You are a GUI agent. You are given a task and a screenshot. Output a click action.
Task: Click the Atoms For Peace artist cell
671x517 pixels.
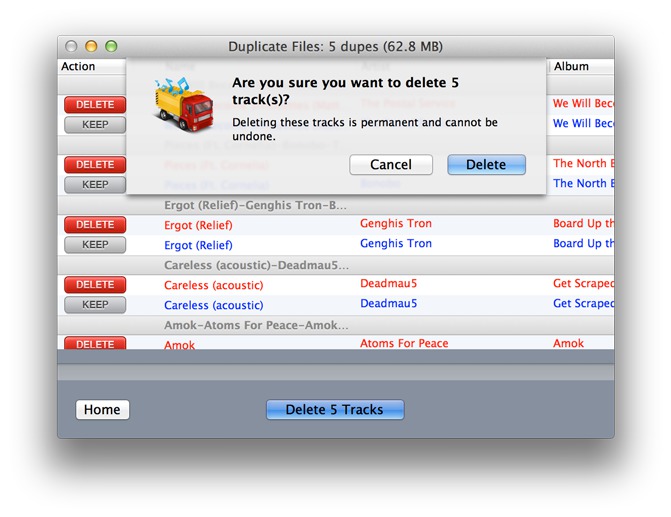coord(404,343)
